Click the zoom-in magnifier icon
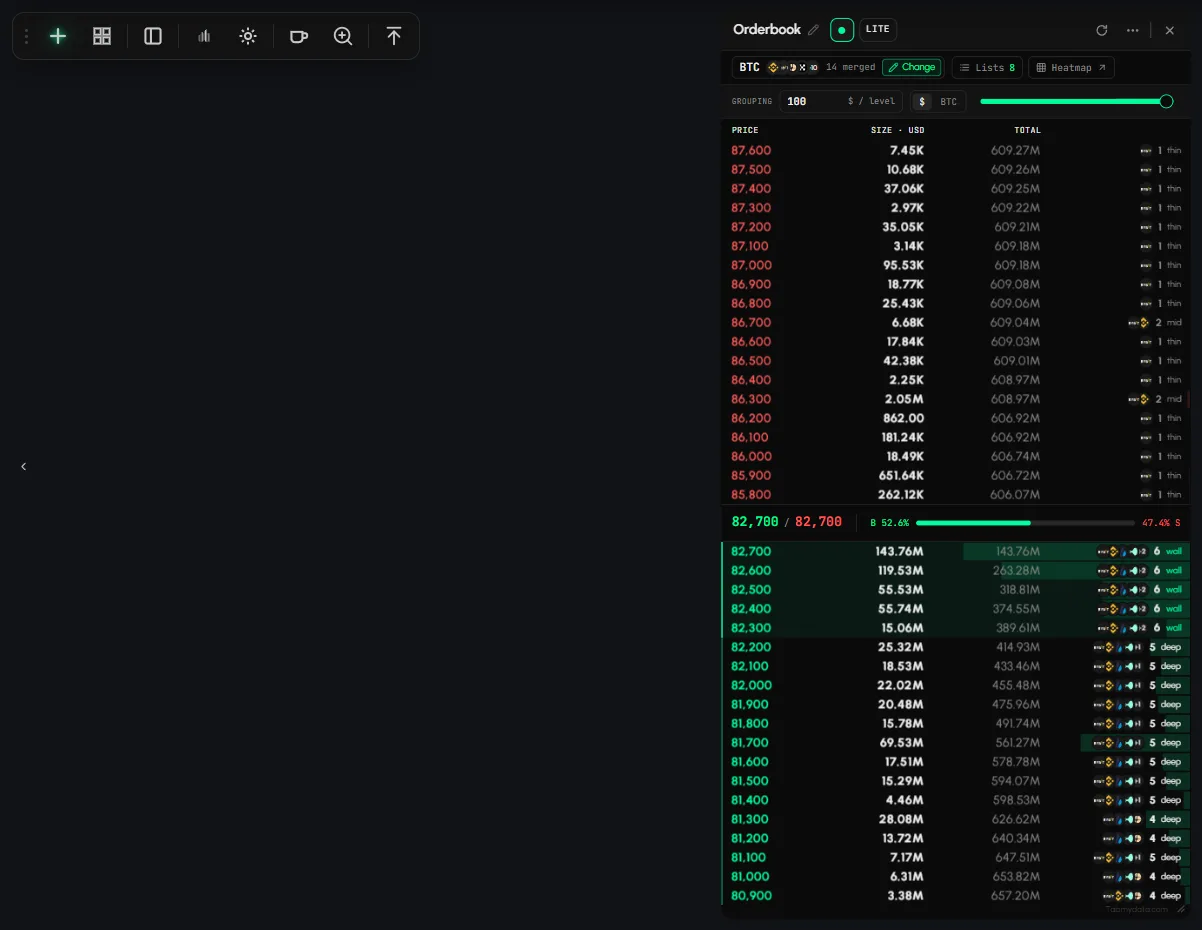The width and height of the screenshot is (1202, 930). click(x=343, y=36)
